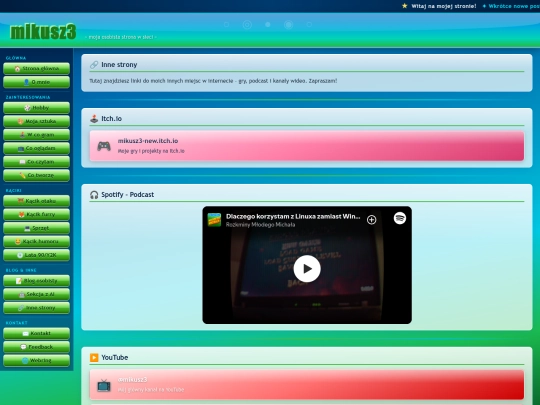Open the Moja sztuka page
540x405 pixels.
tap(36, 121)
